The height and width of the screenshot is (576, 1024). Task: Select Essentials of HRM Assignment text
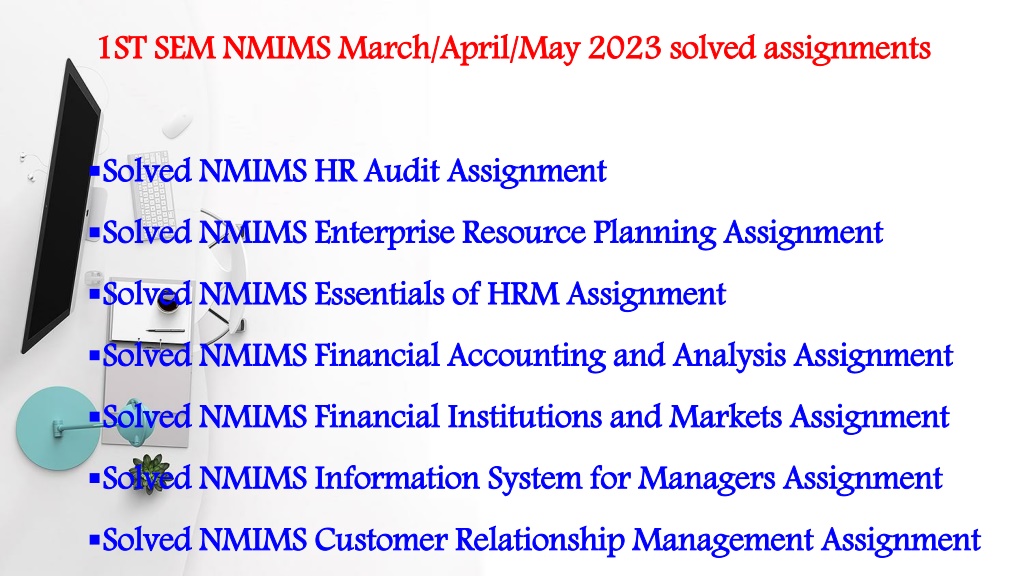pos(414,295)
